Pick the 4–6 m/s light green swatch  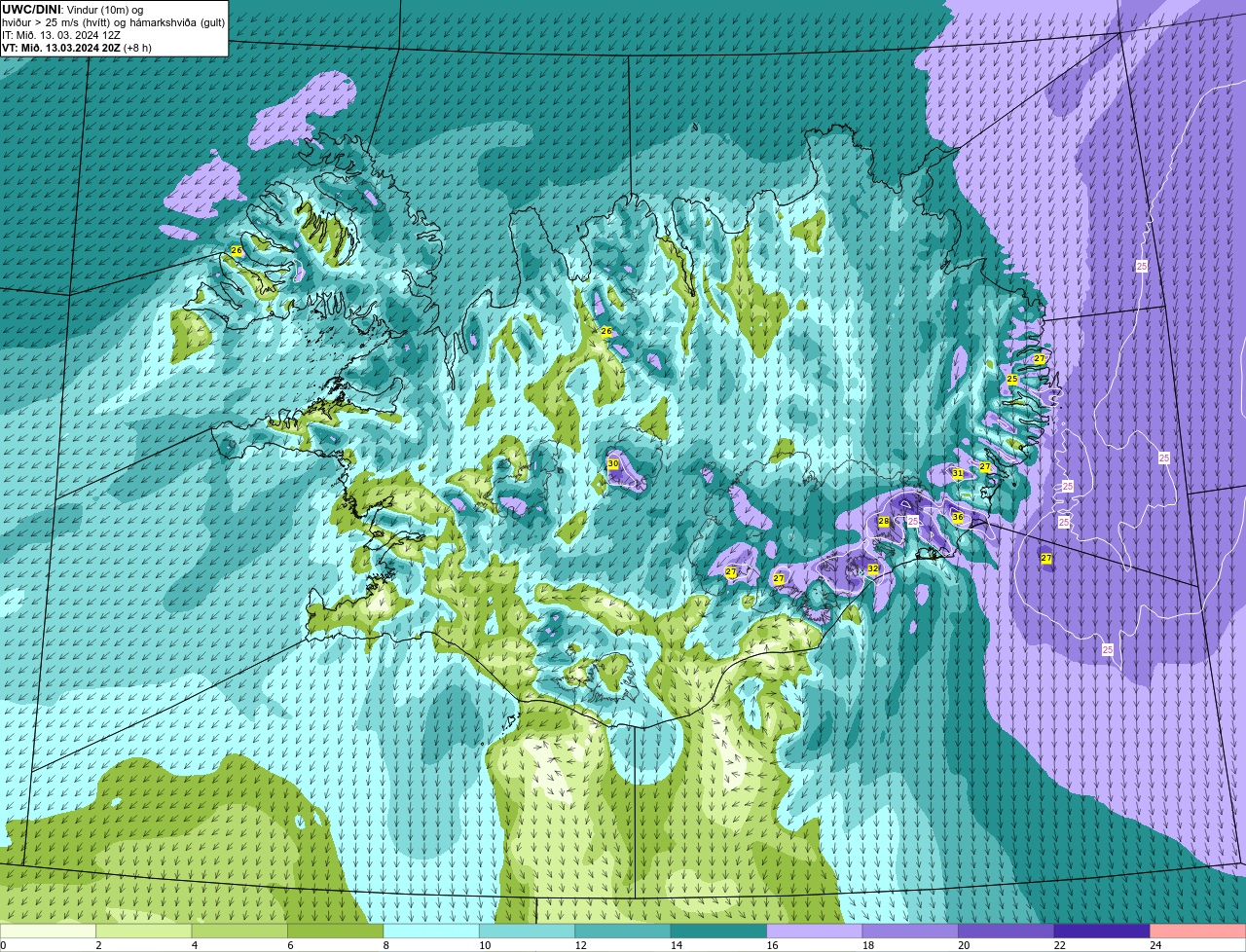click(239, 932)
